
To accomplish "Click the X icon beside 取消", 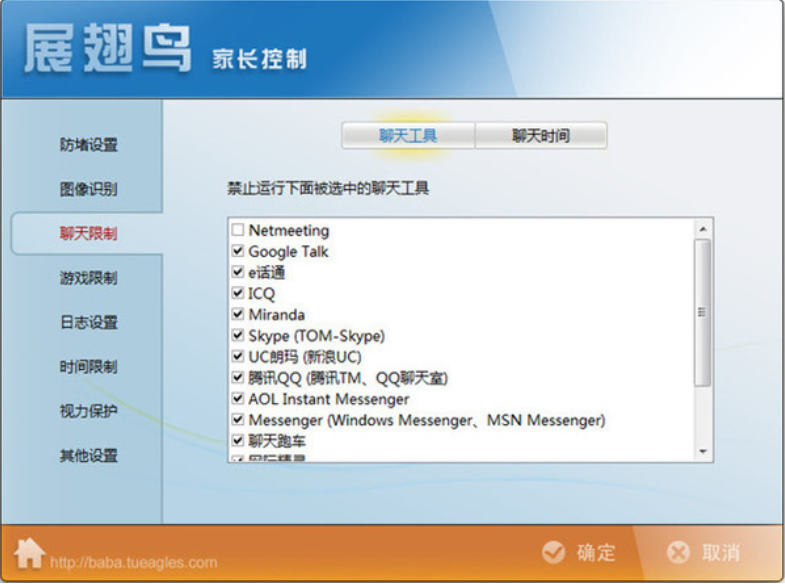I will point(678,553).
